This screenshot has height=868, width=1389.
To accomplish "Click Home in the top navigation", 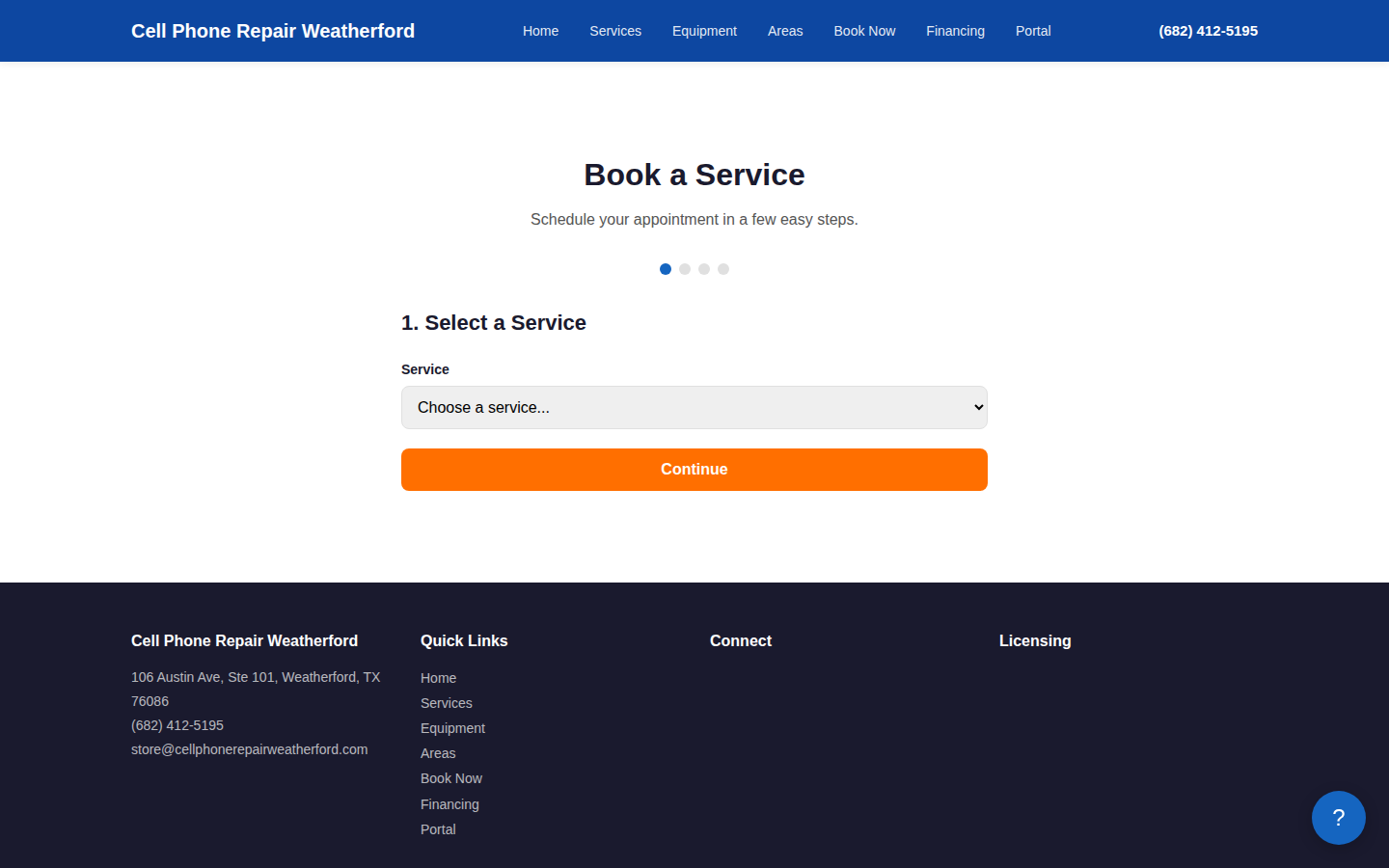I will tap(540, 31).
